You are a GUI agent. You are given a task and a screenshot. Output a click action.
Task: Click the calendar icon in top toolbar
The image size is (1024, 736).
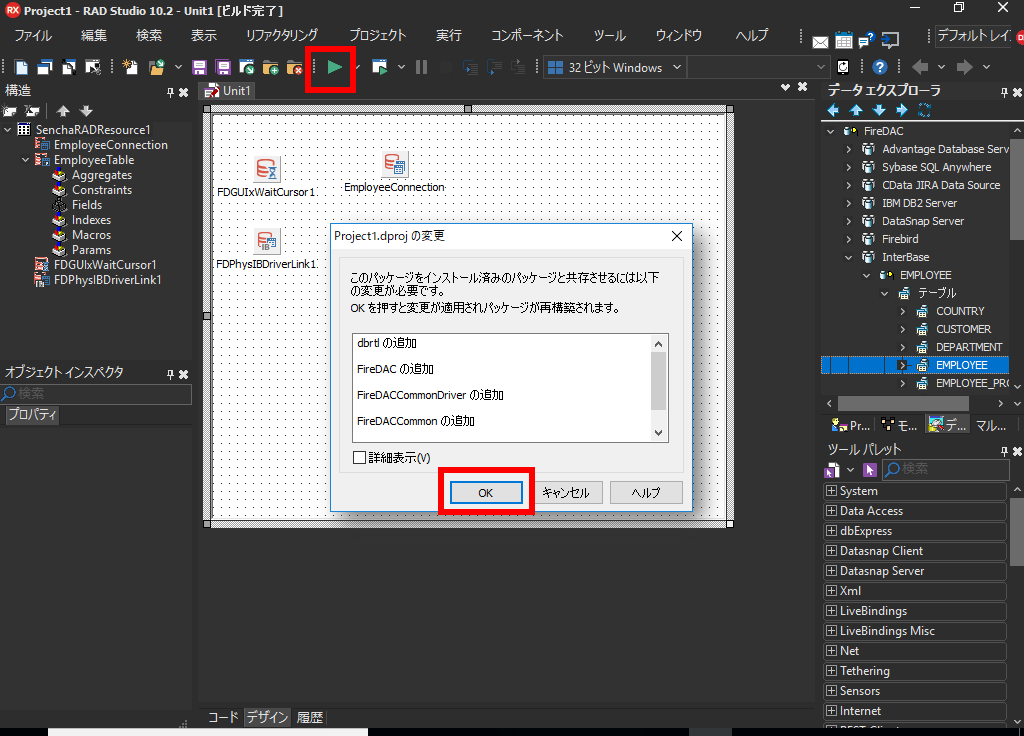click(x=844, y=41)
